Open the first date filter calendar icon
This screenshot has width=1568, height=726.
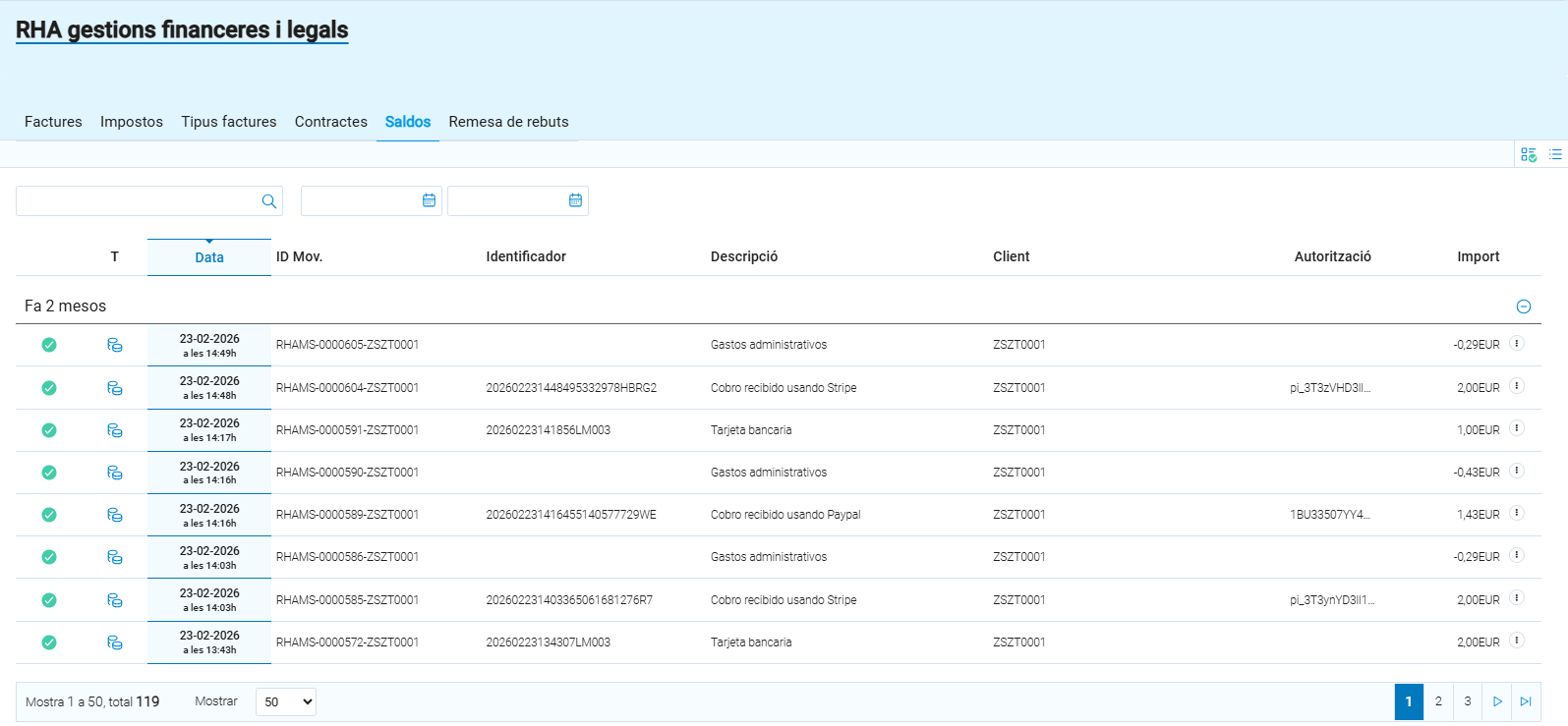(x=429, y=200)
